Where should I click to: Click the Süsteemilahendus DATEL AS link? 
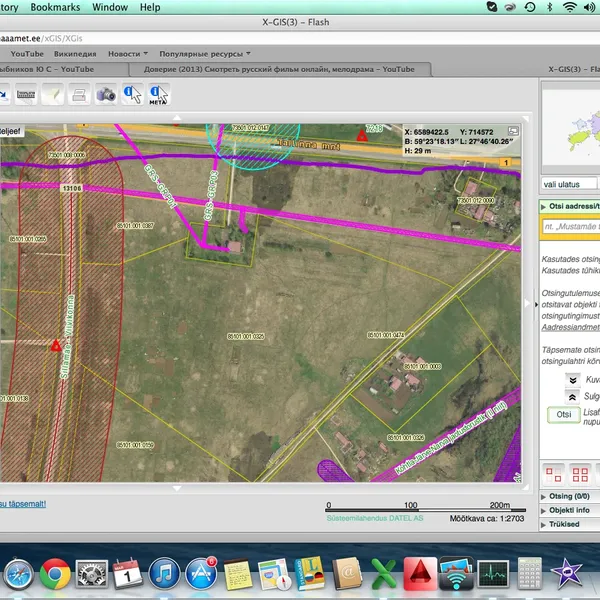375,518
